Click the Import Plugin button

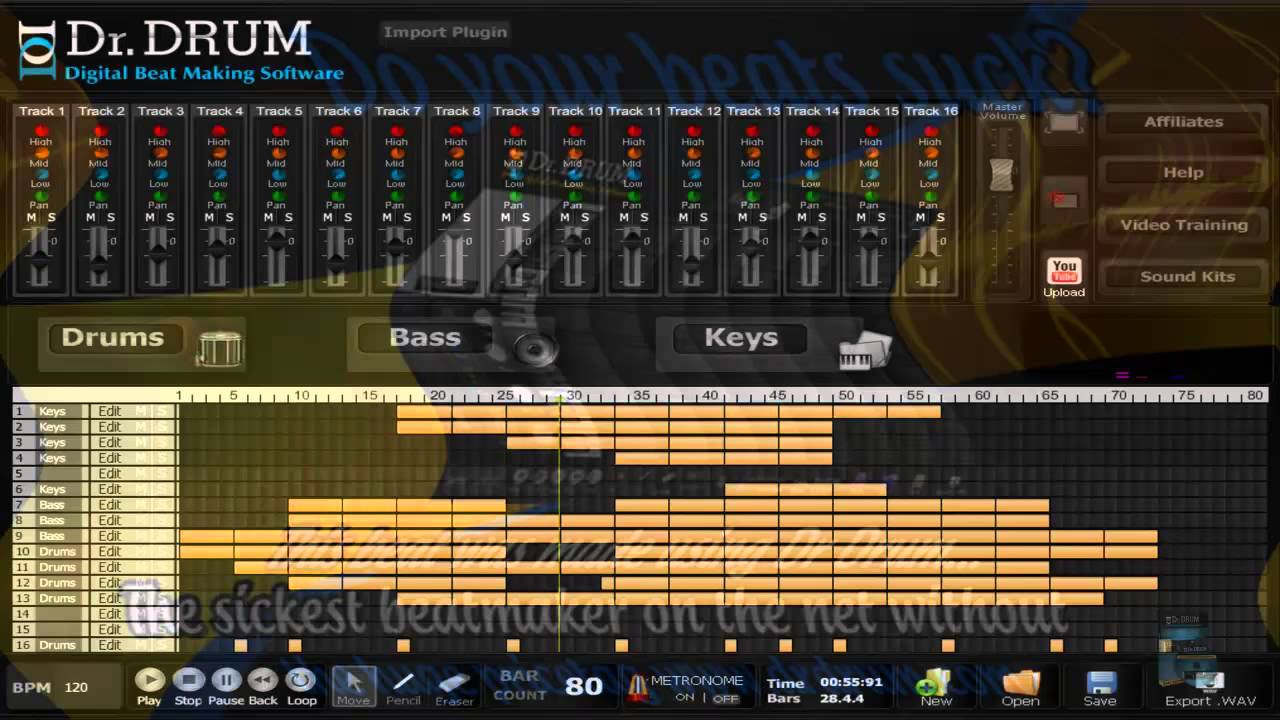pos(445,32)
